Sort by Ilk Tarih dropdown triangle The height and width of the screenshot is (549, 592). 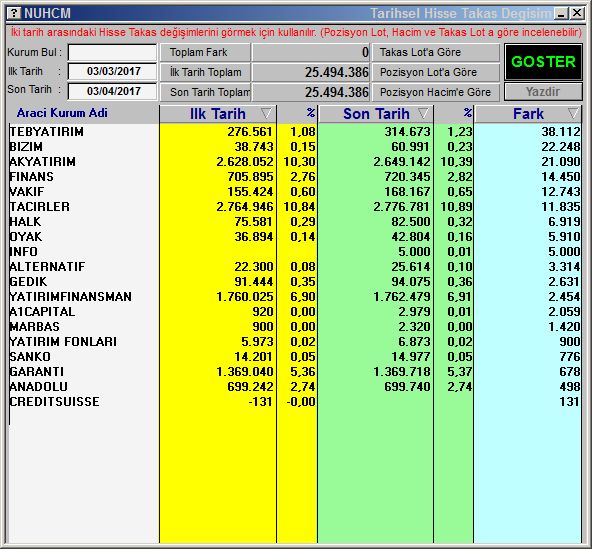[x=266, y=114]
